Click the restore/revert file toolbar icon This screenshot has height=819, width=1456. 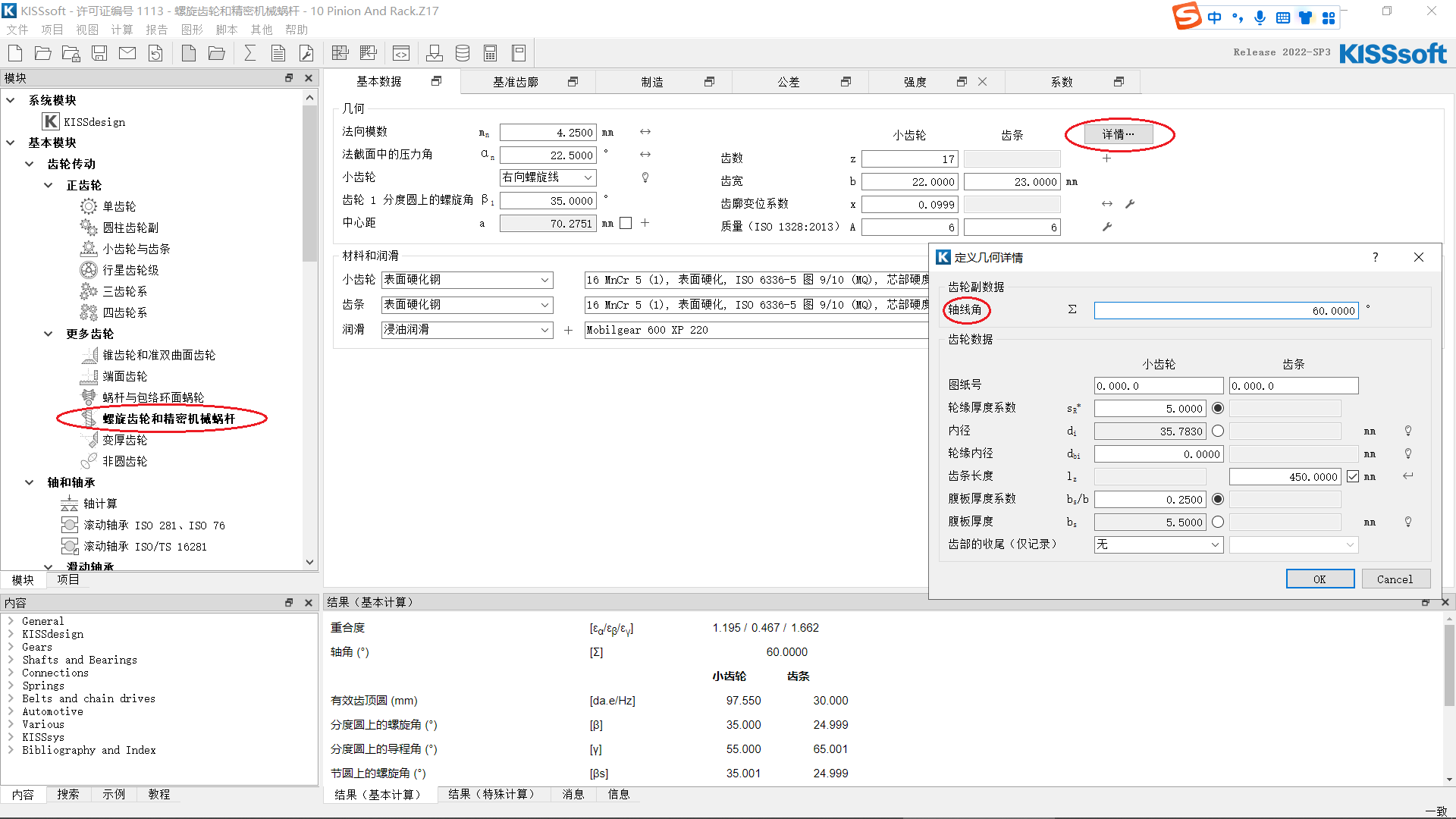tap(155, 53)
